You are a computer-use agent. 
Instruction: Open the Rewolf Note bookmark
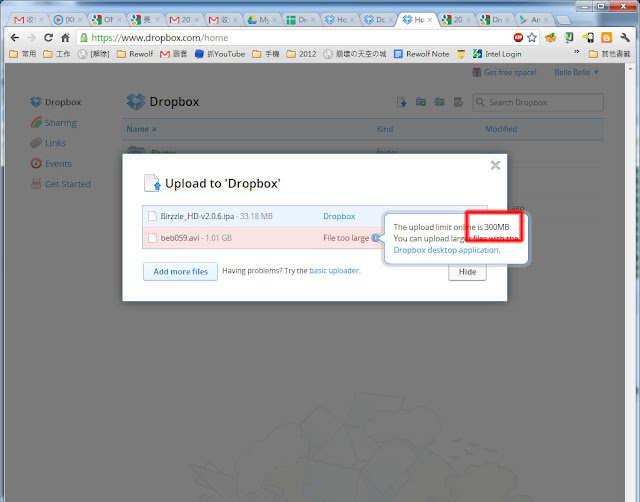422,54
